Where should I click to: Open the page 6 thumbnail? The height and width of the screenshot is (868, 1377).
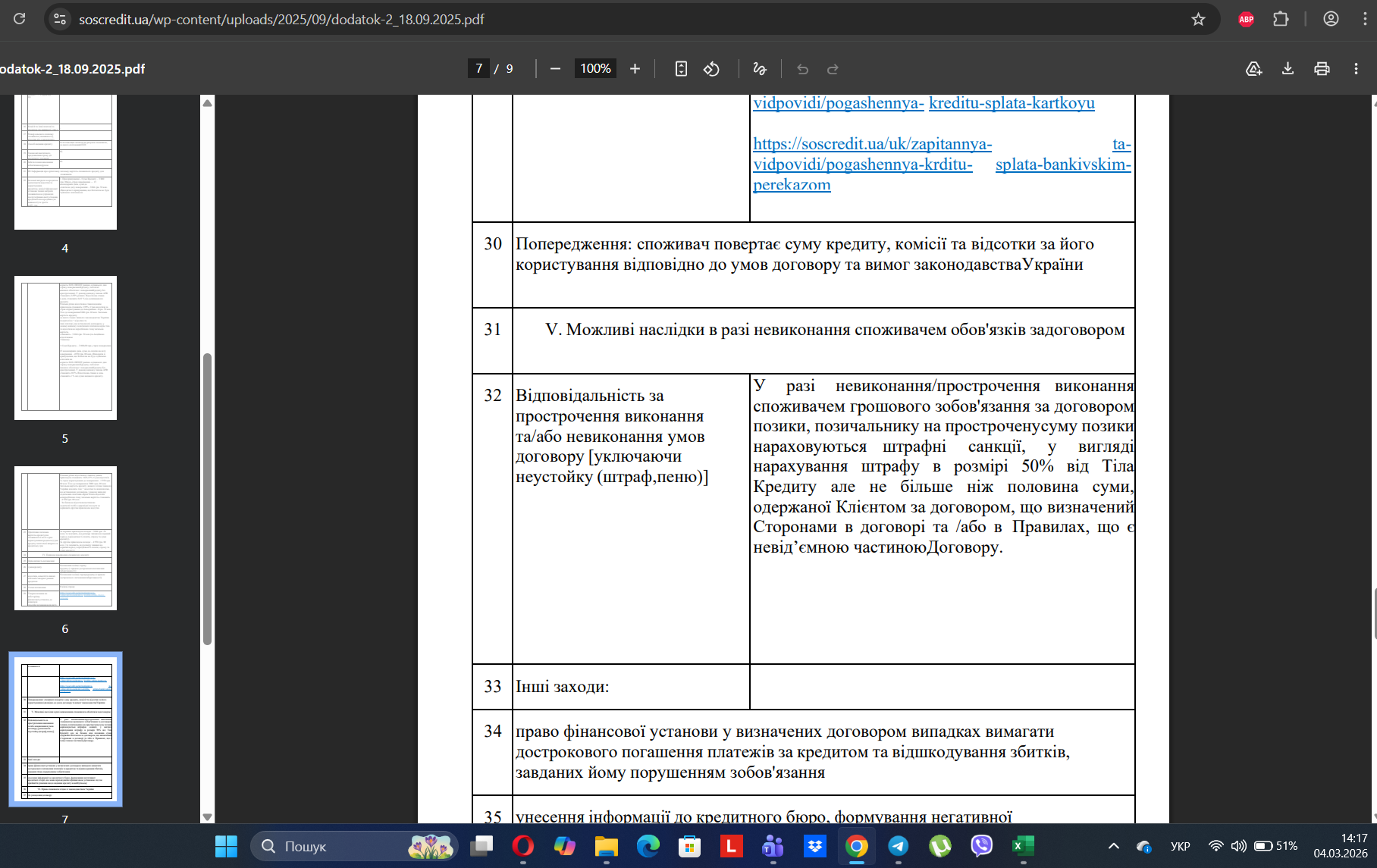[x=65, y=538]
